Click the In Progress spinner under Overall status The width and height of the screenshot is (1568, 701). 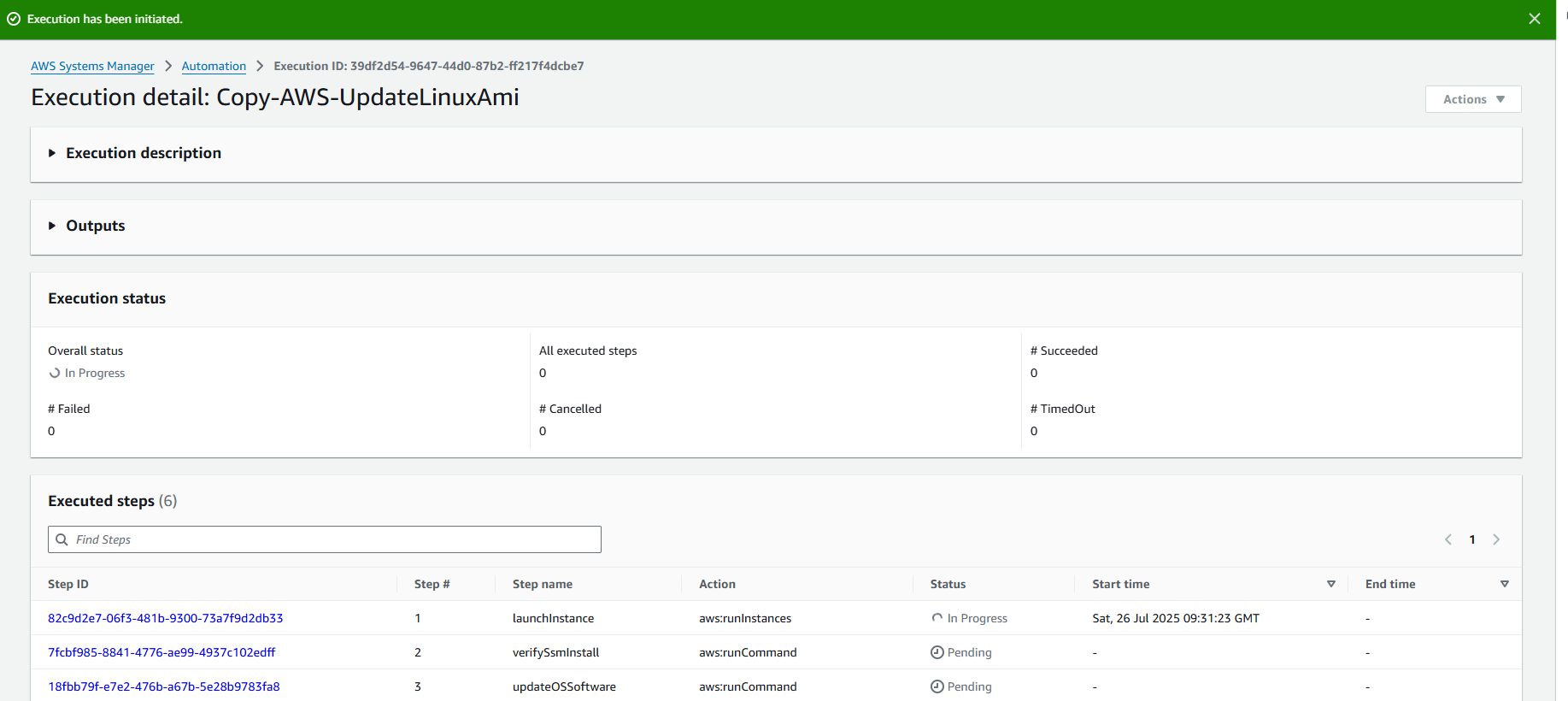point(55,373)
